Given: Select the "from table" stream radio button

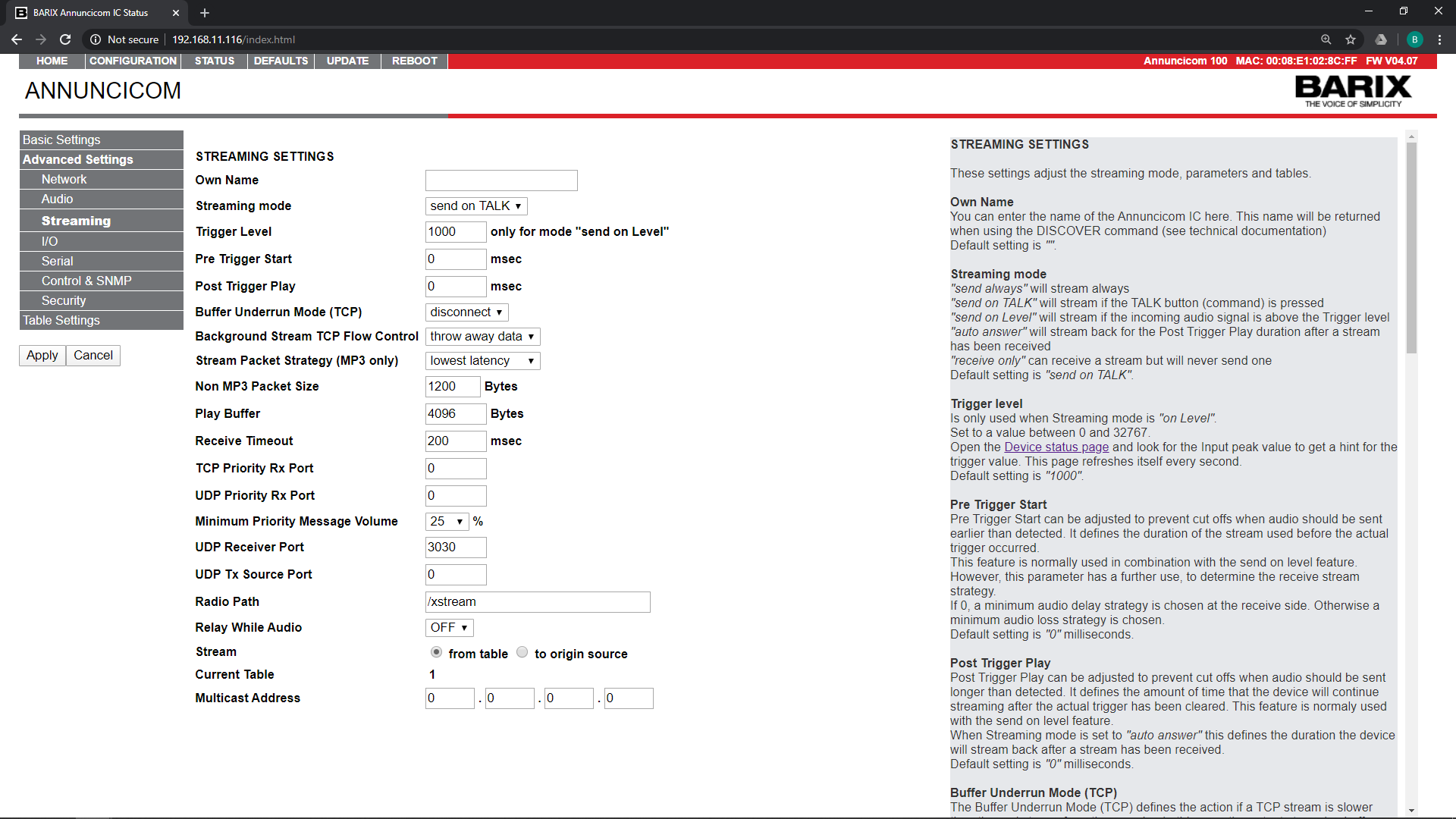Looking at the screenshot, I should 436,652.
